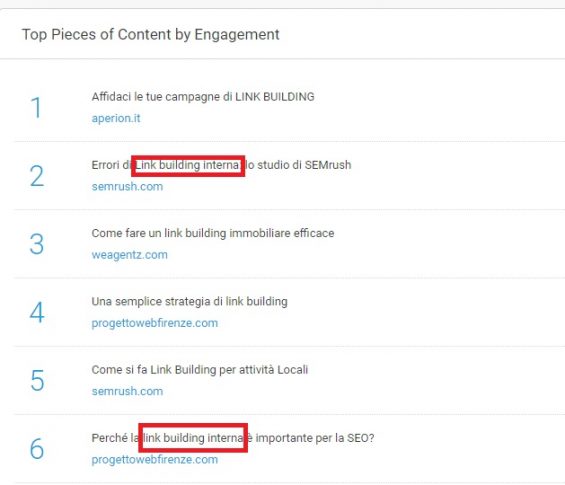Click the 'Top Pieces of Content by Engagement' heading
The image size is (565, 485).
(x=151, y=35)
